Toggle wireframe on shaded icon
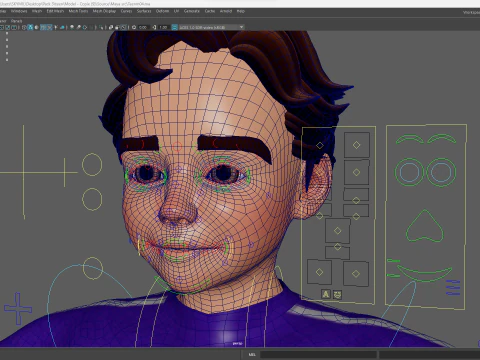 tap(43, 27)
